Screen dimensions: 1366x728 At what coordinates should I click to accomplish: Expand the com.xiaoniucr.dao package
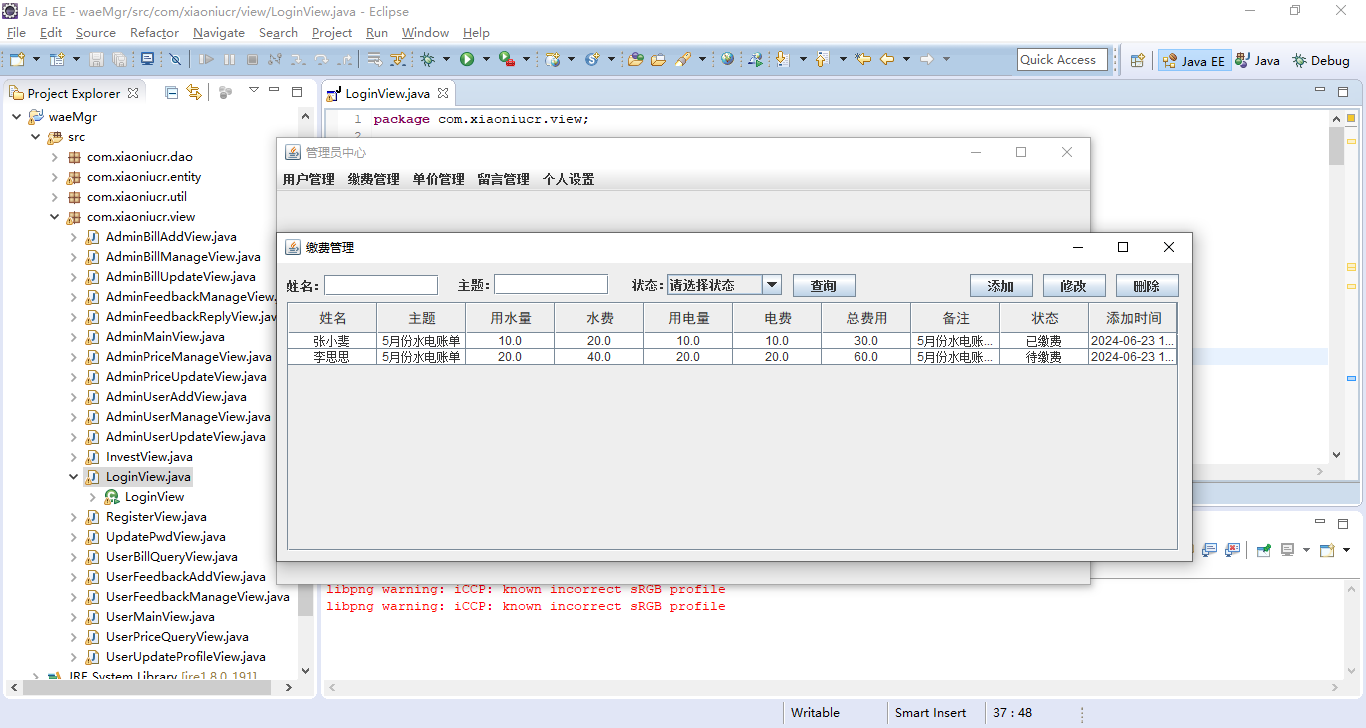click(55, 157)
